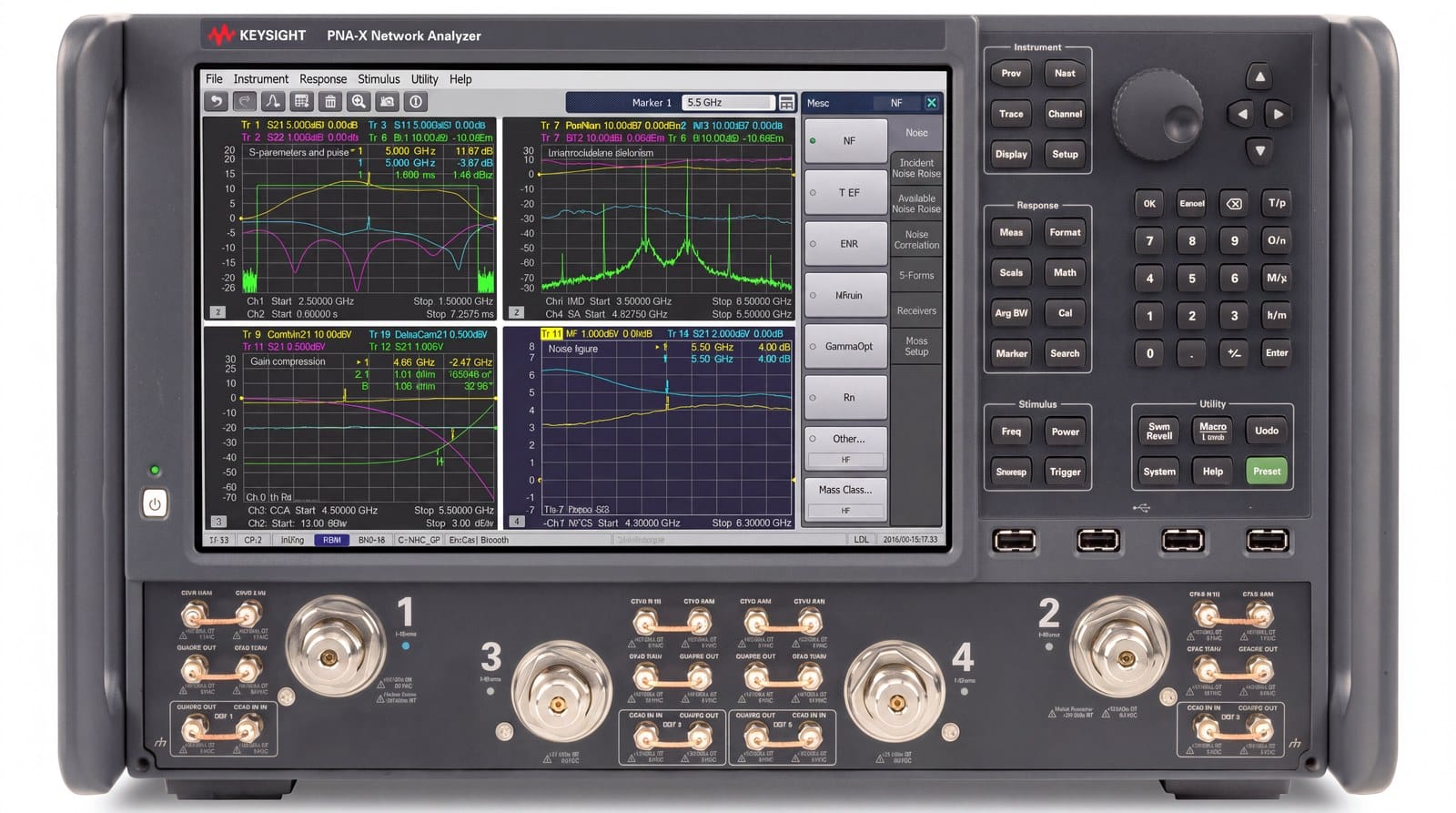Push the left arrow navigation key
Screen dimensions: 1456x813
[1241, 114]
